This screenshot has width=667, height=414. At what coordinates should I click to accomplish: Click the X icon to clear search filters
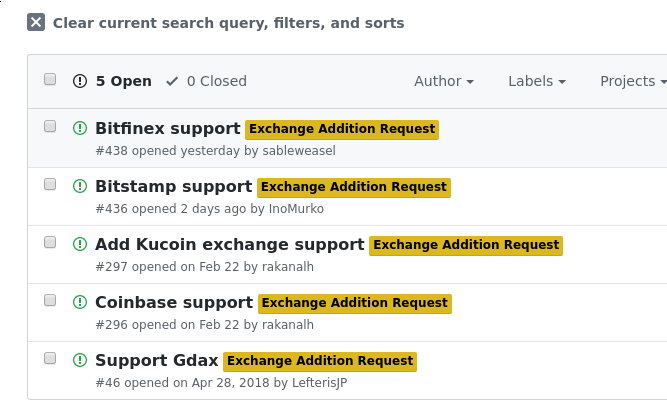[36, 22]
